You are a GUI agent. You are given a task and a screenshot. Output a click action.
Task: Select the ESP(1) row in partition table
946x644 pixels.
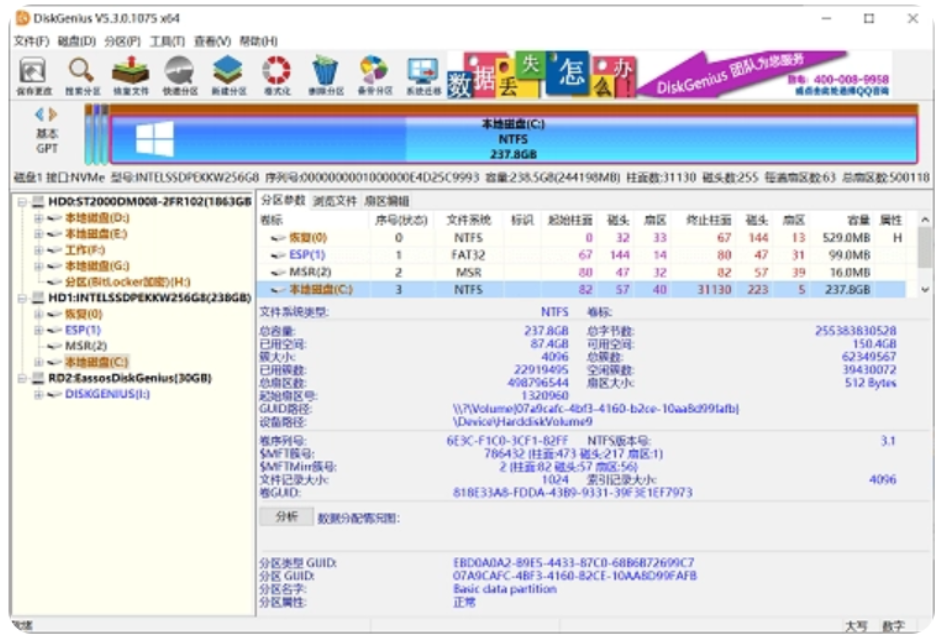pyautogui.click(x=582, y=255)
